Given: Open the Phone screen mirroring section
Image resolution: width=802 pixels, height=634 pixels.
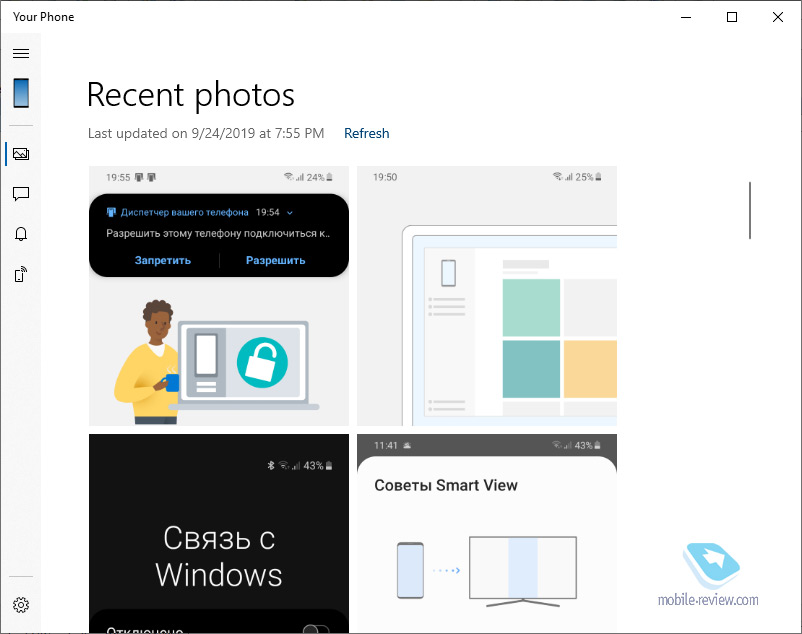Looking at the screenshot, I should click(x=21, y=275).
